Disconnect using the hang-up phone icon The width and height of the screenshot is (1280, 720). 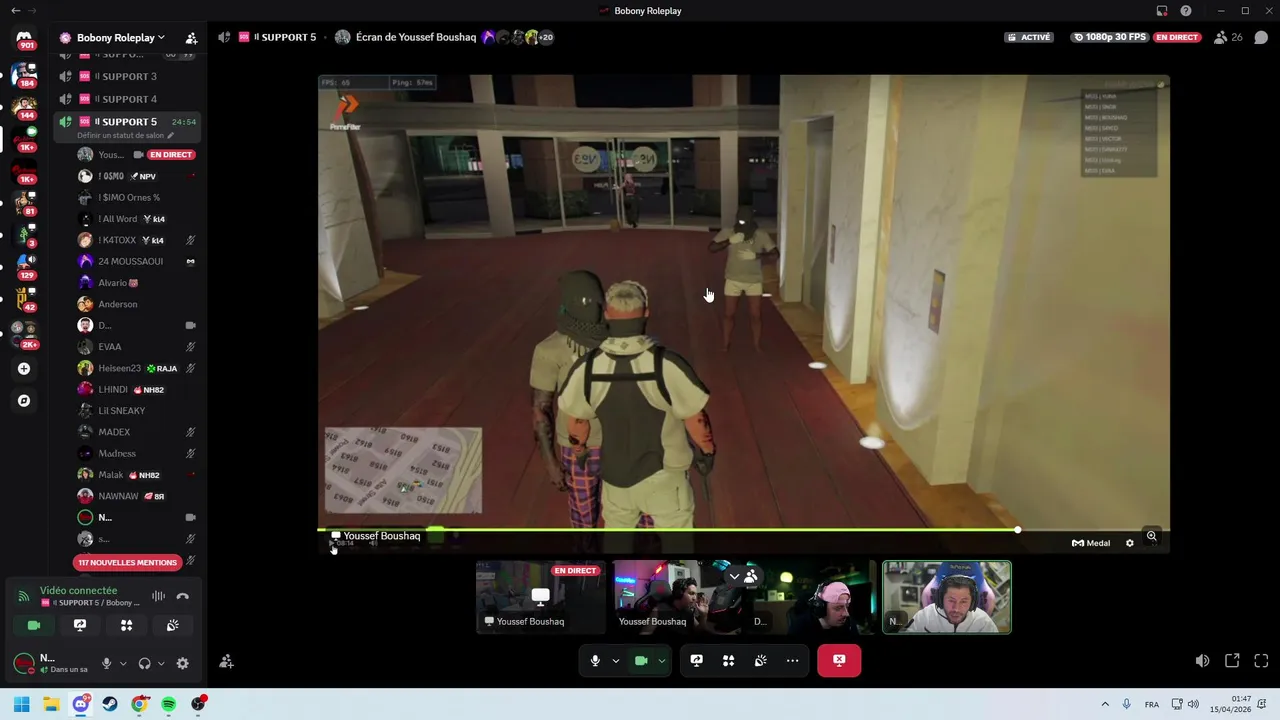click(182, 596)
